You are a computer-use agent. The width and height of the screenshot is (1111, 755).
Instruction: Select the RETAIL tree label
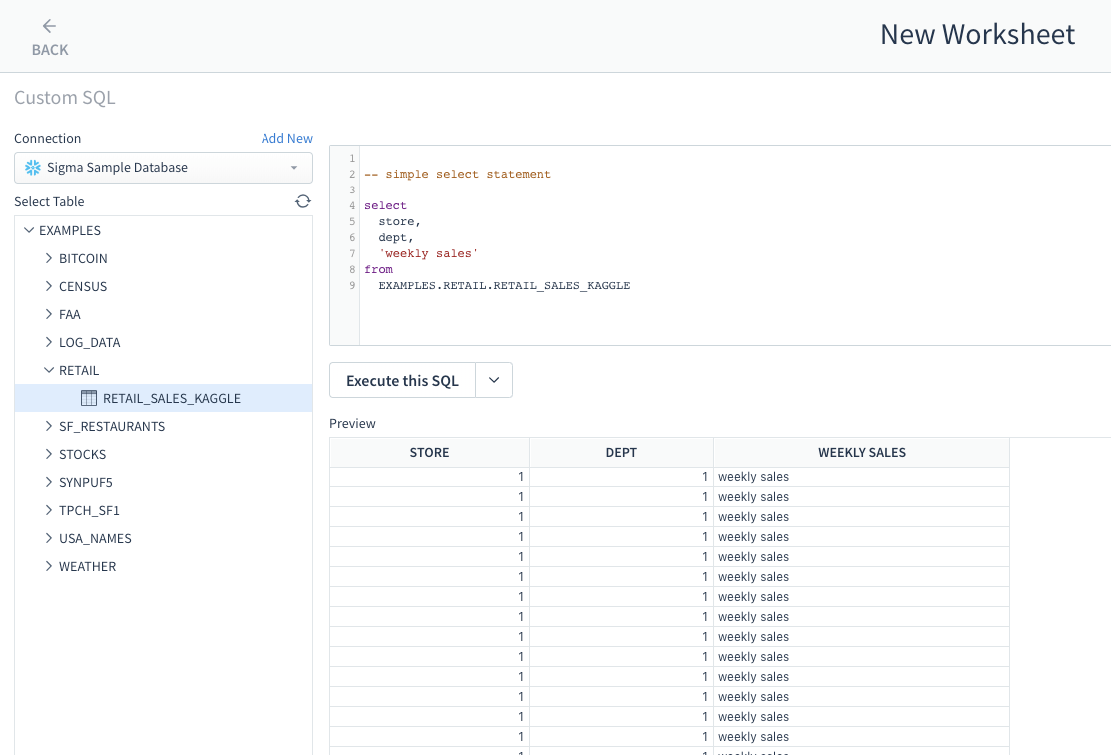pyautogui.click(x=79, y=370)
